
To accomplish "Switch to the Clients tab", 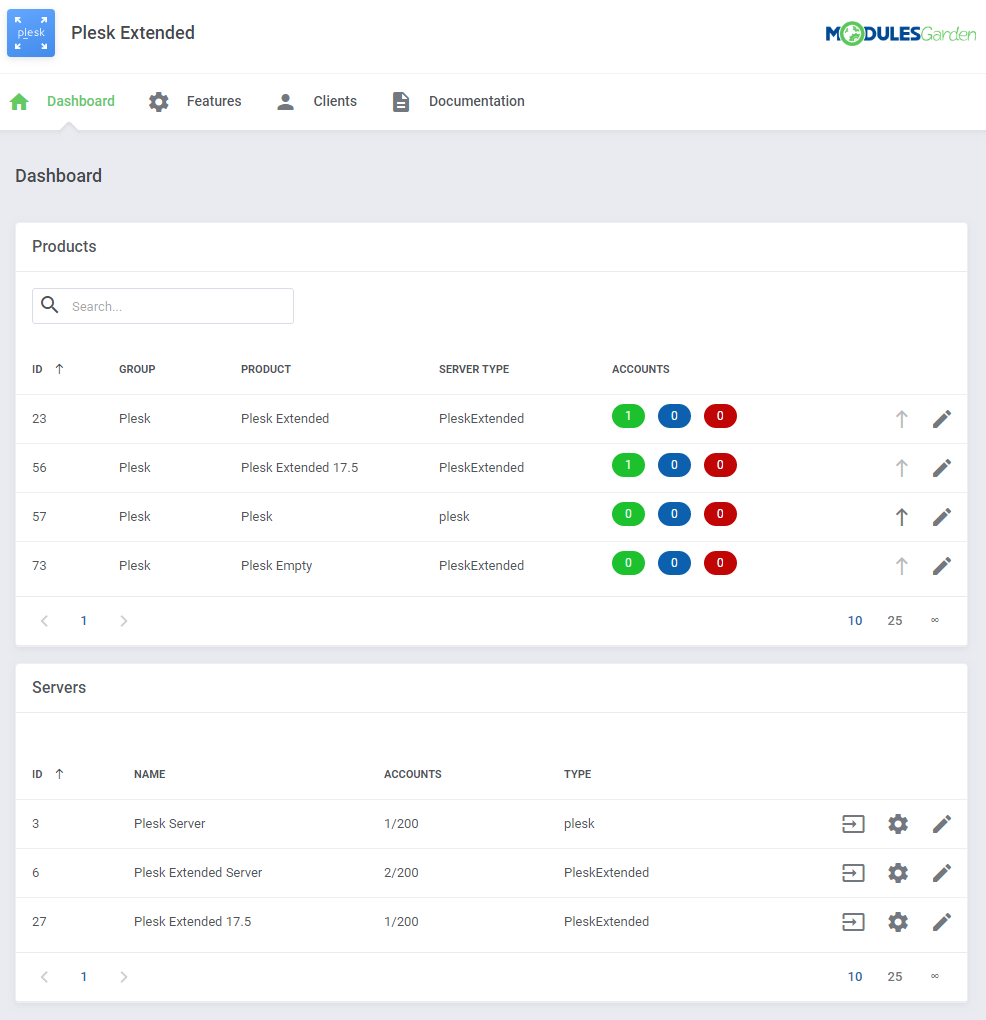I will pyautogui.click(x=335, y=101).
